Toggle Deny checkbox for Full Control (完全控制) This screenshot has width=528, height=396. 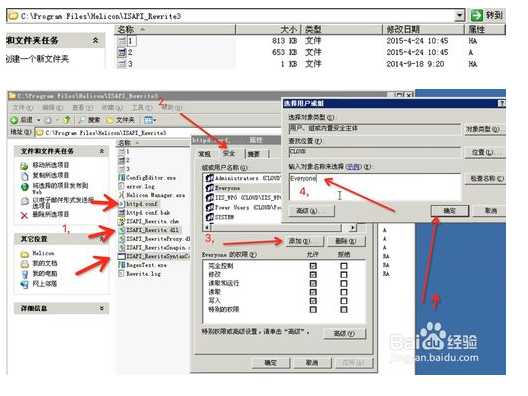click(343, 266)
